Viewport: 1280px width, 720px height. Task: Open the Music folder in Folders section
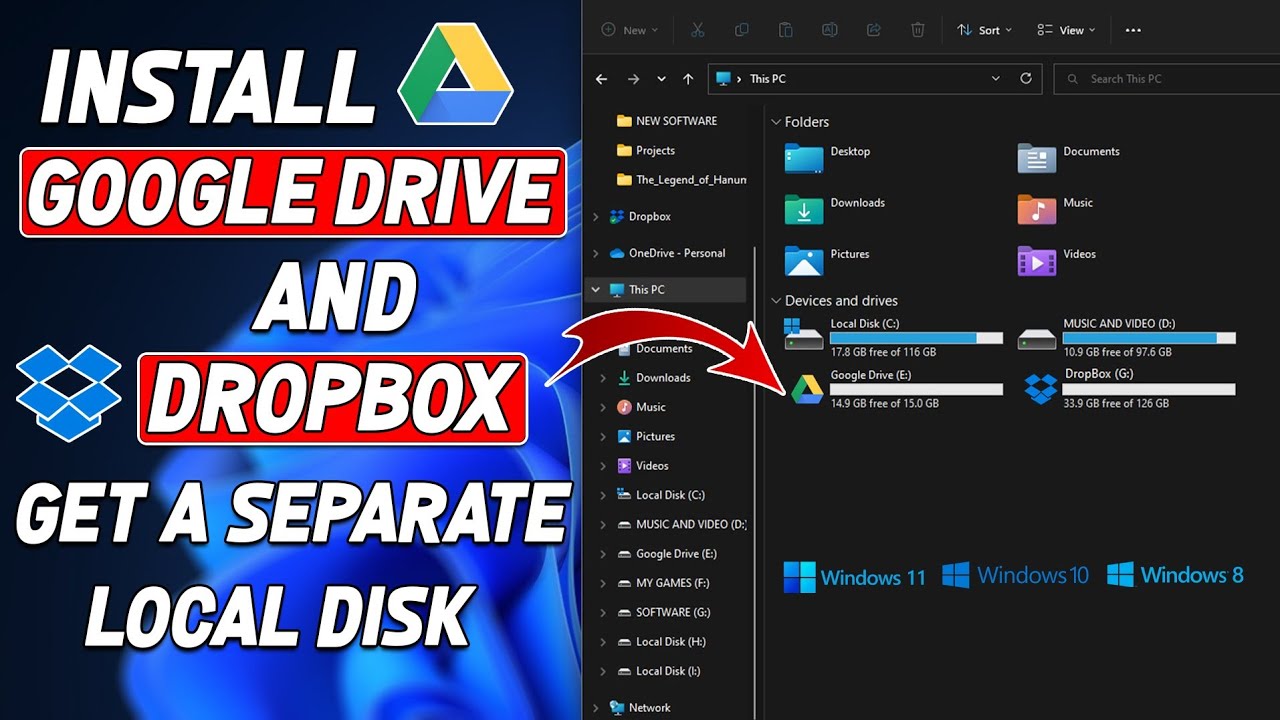pos(1037,209)
